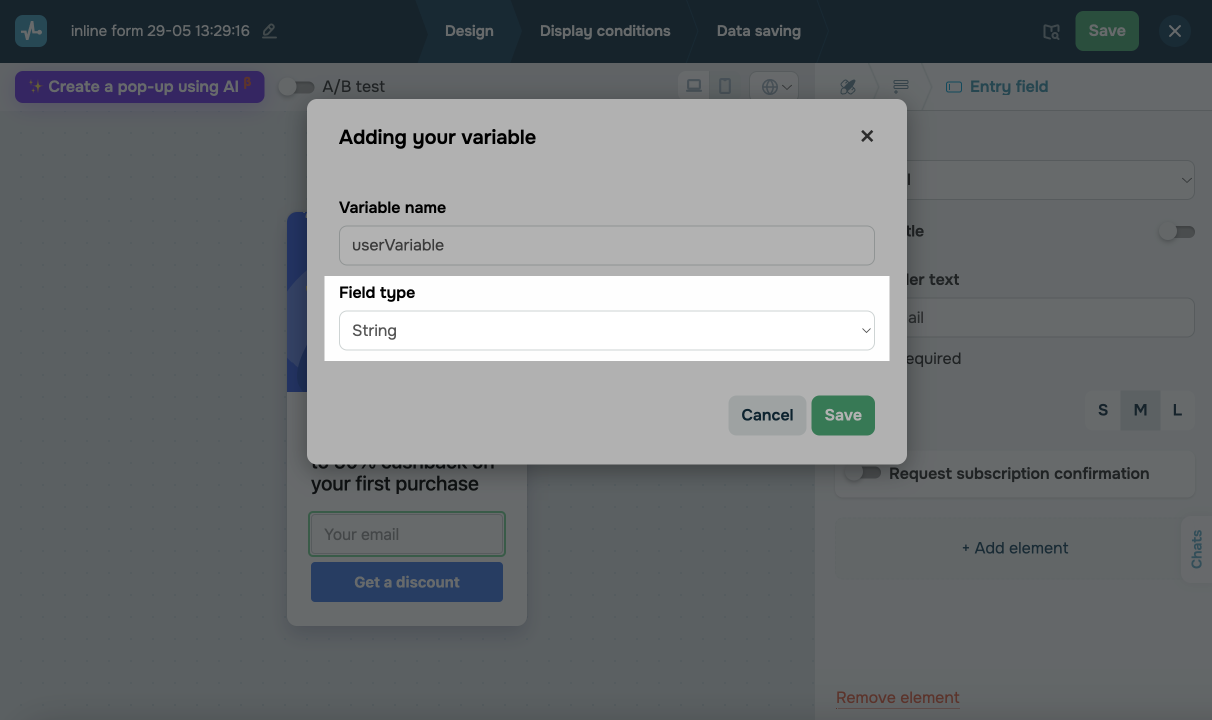Image resolution: width=1212 pixels, height=720 pixels.
Task: Go to Data saving tab
Action: 758,31
